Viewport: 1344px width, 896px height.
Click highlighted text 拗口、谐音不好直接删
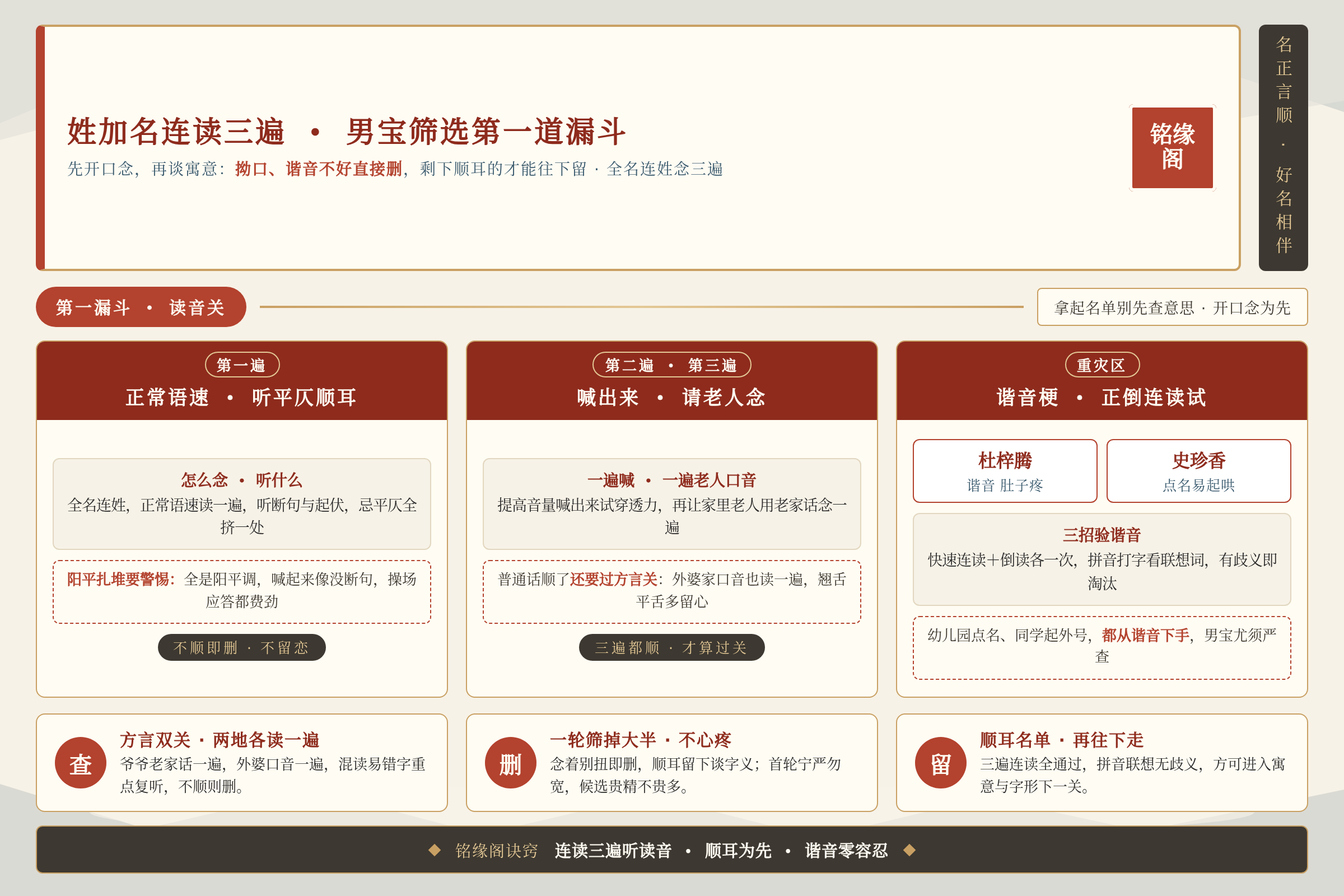click(x=318, y=169)
